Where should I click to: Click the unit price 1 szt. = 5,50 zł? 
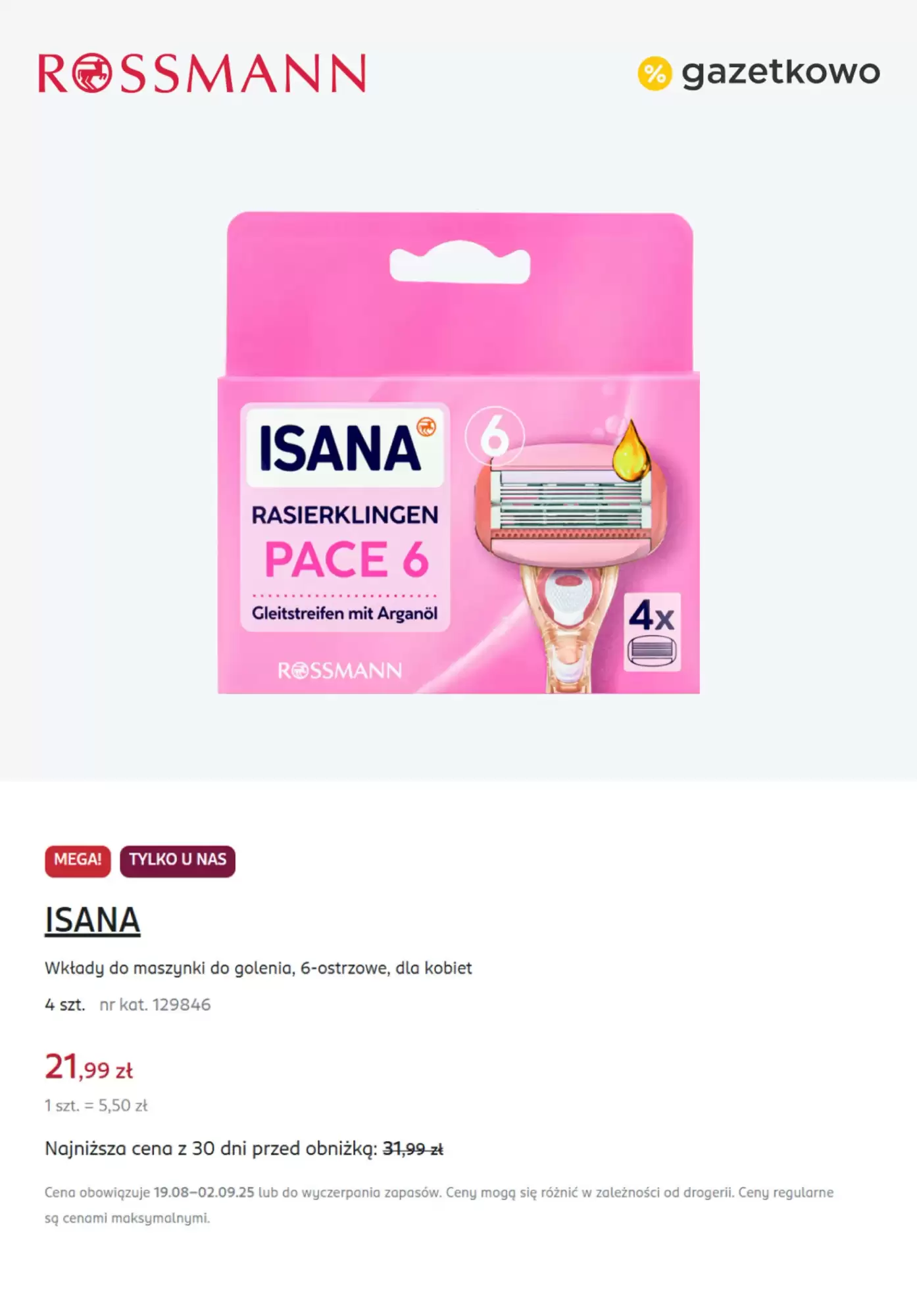click(96, 1105)
